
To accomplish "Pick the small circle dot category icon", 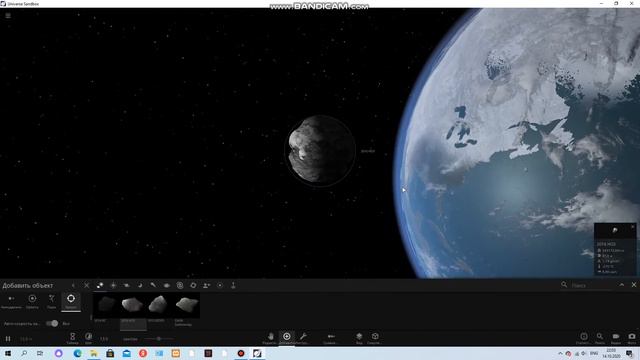I will pyautogui.click(x=220, y=285).
